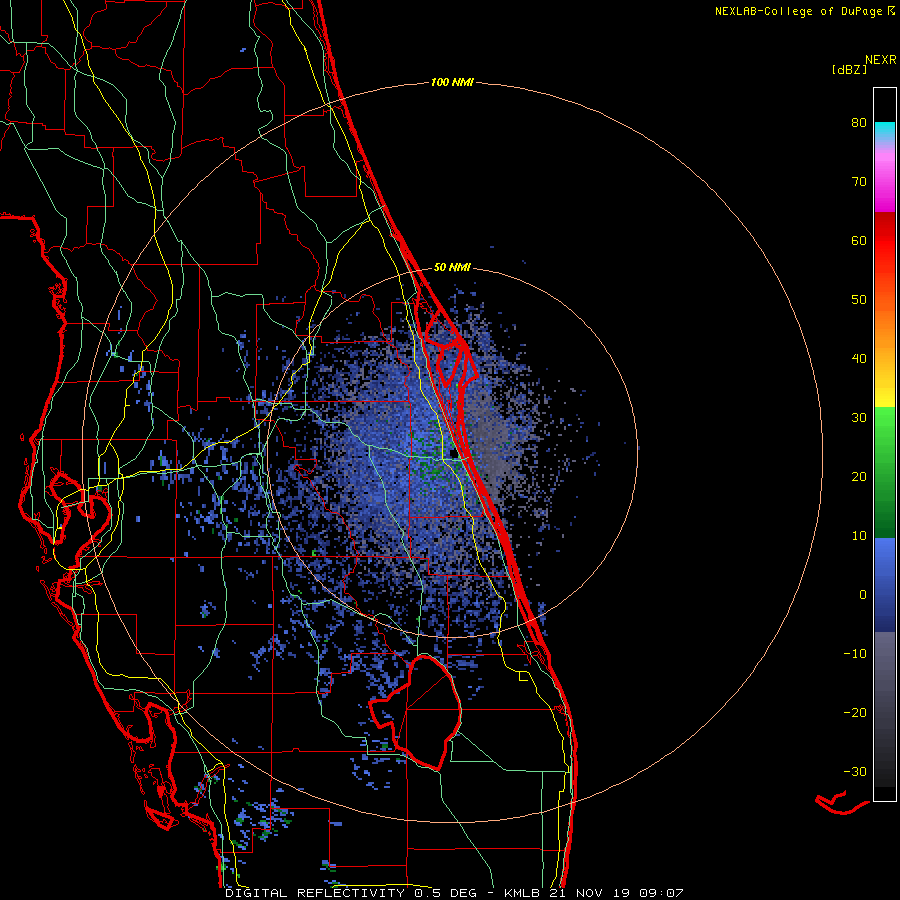The image size is (900, 900).
Task: Click the NEXLAB-College of DuPage header text
Action: pos(798,11)
